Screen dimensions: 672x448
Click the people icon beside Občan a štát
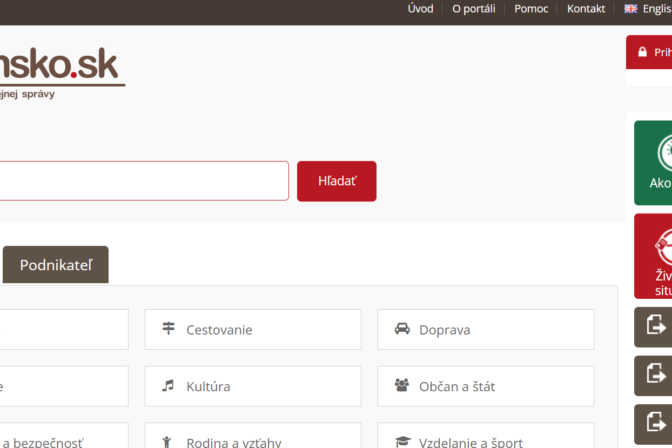(402, 386)
